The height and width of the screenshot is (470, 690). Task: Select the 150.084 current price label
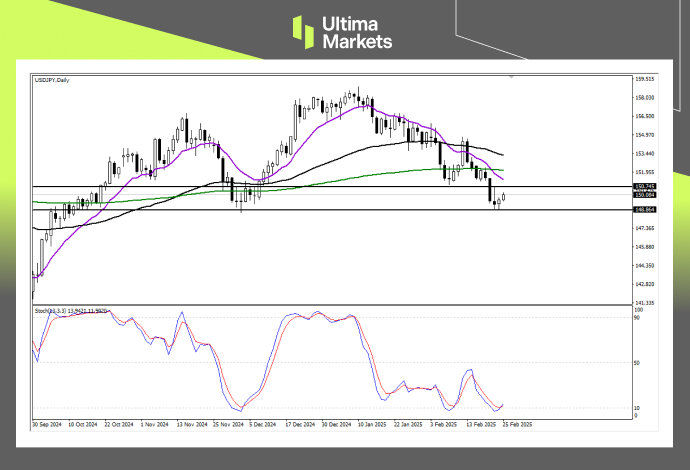point(643,195)
